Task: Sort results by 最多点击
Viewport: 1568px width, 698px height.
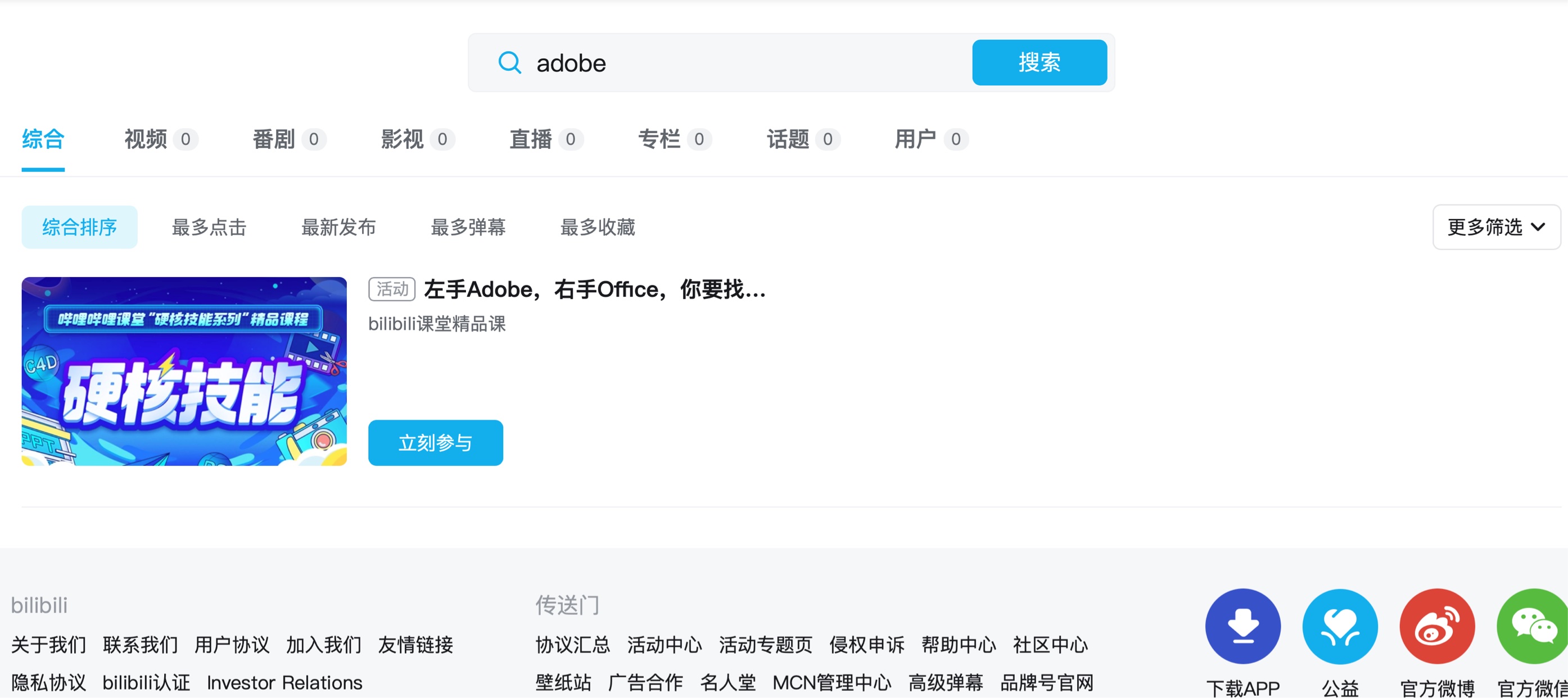Action: coord(209,227)
